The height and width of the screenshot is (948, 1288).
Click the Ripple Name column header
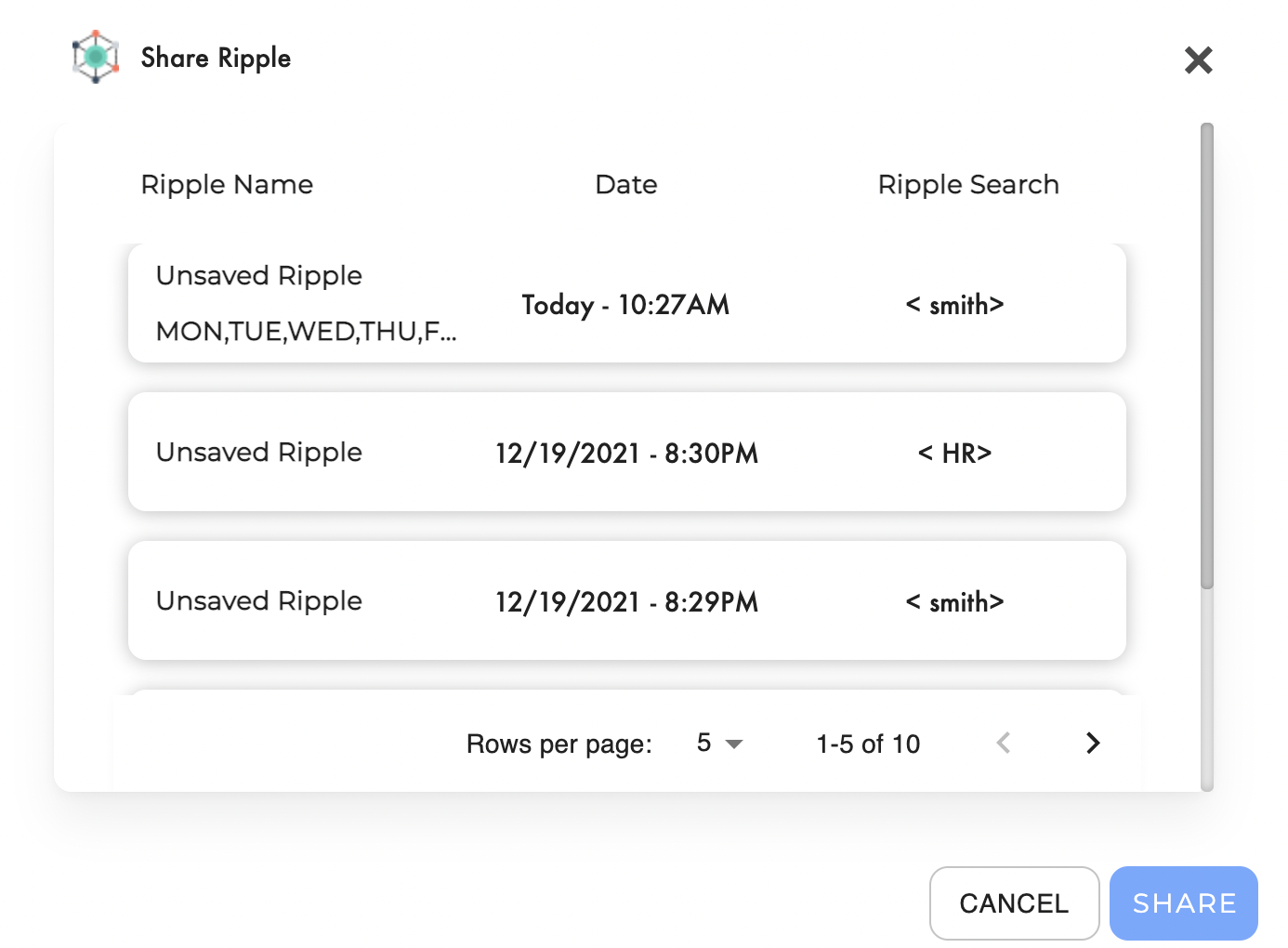click(227, 185)
